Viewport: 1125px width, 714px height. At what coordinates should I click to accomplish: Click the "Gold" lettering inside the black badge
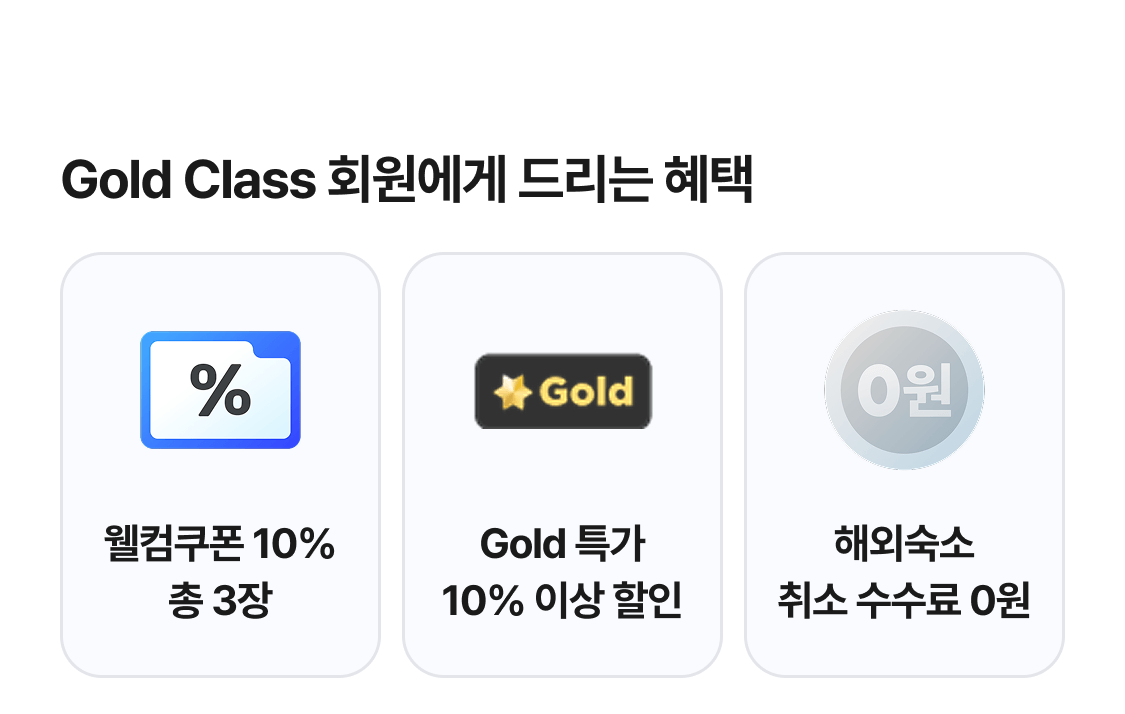586,392
